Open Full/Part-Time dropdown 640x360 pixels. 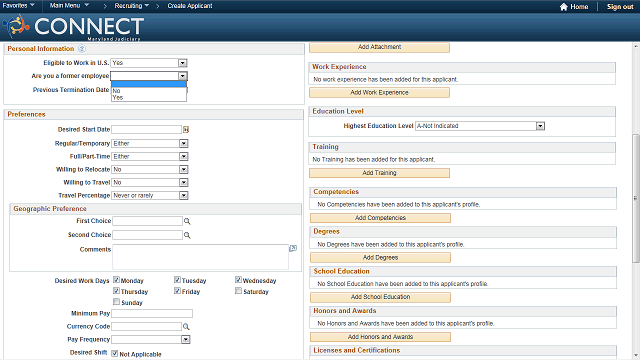coord(150,156)
